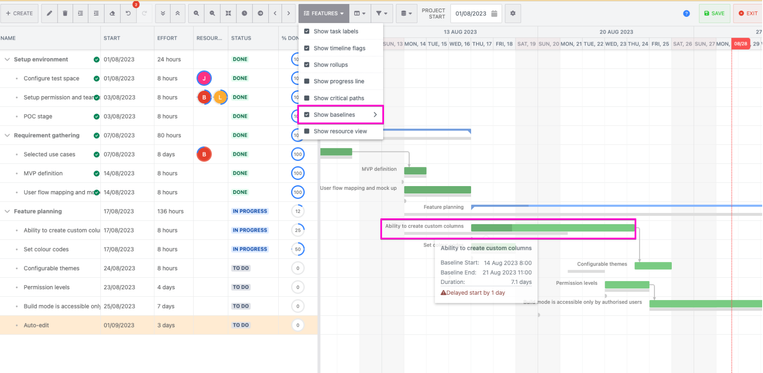Screen dimensions: 763x373
Task: Click the STATUS column header
Action: coord(253,38)
